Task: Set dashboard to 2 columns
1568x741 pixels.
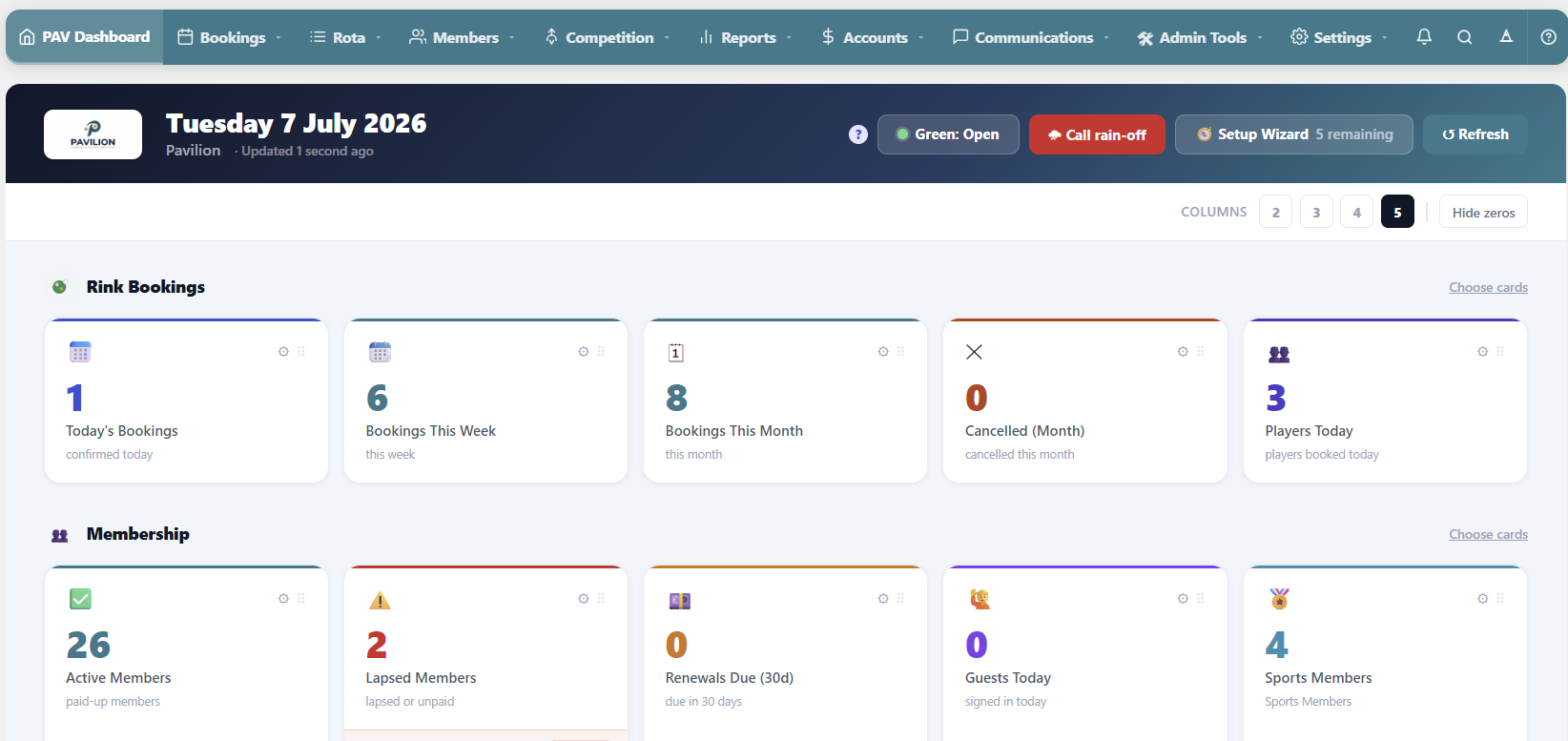Action: pyautogui.click(x=1275, y=212)
